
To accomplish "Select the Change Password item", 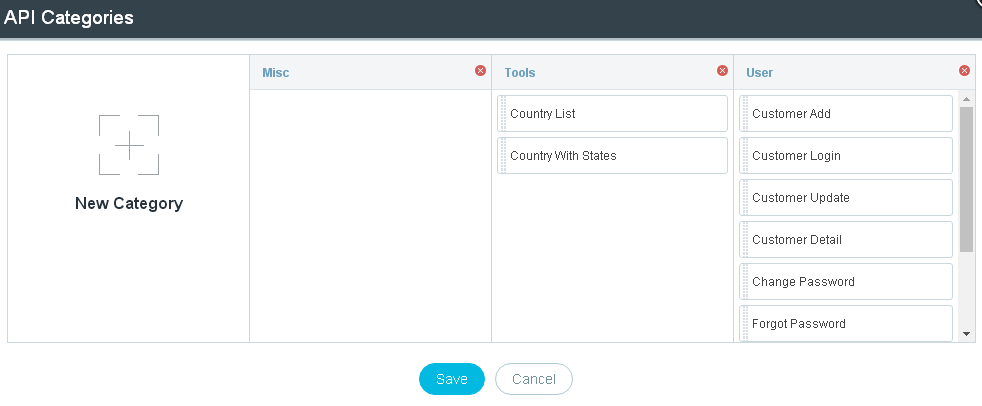I will [846, 281].
